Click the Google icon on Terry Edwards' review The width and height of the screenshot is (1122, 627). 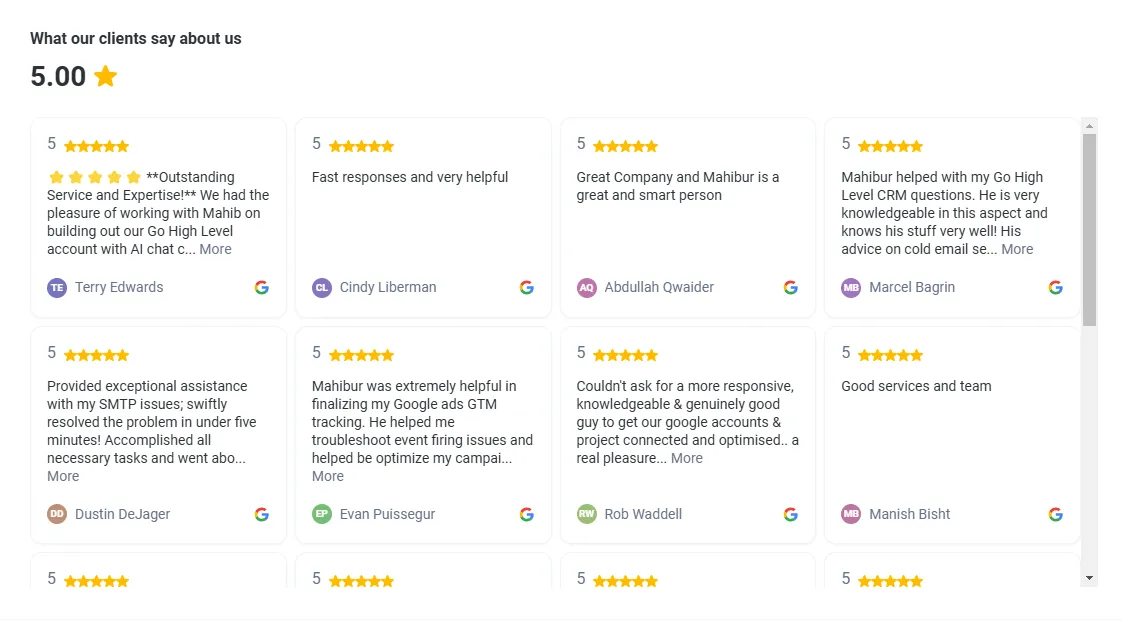262,287
